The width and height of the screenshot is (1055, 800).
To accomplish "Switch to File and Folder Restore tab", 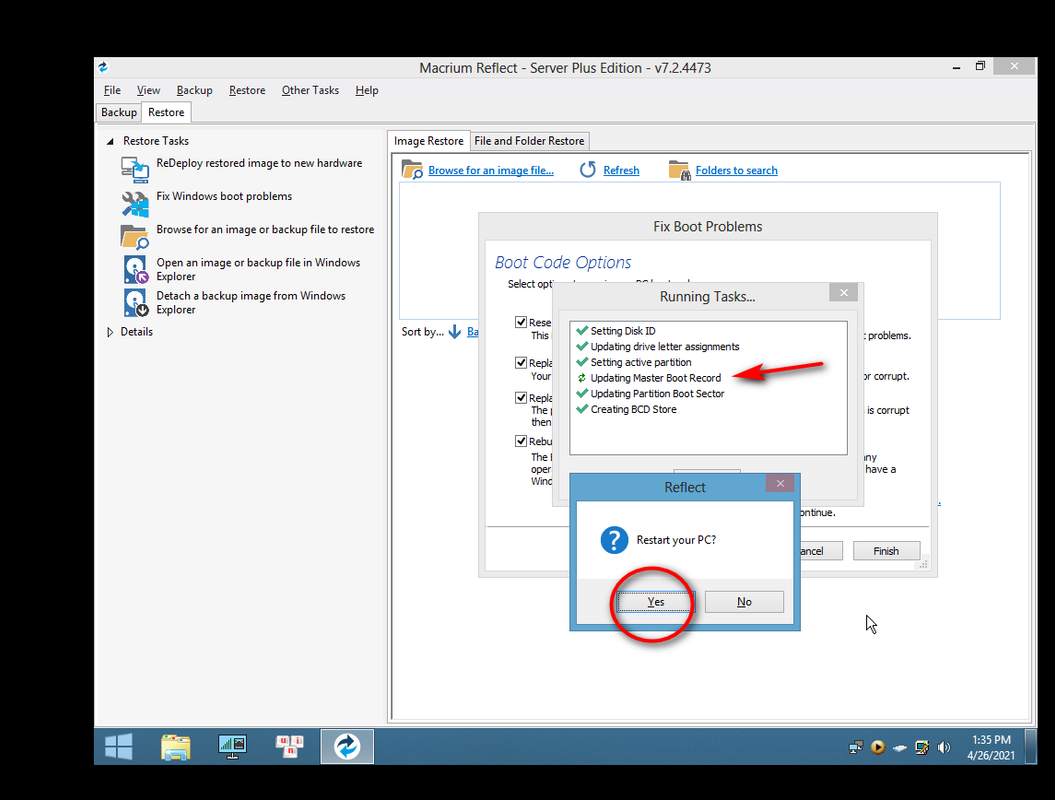I will point(529,141).
